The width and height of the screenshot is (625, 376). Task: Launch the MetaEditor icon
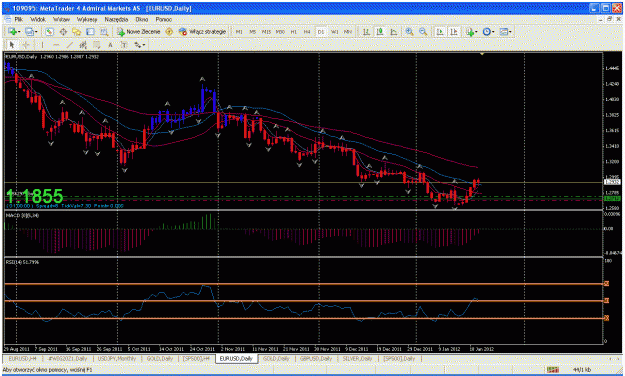click(x=169, y=31)
